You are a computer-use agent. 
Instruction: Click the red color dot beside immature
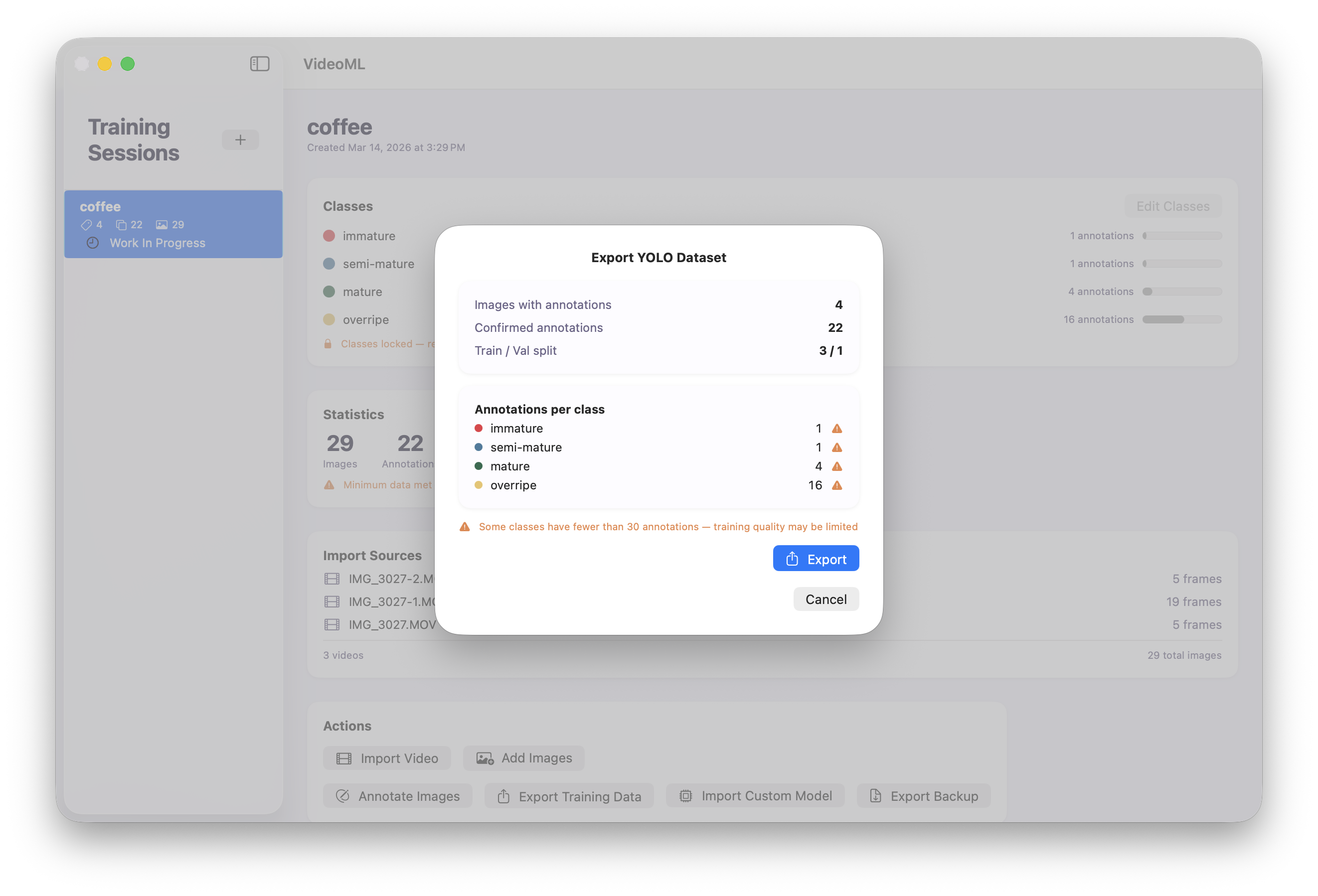tap(478, 428)
